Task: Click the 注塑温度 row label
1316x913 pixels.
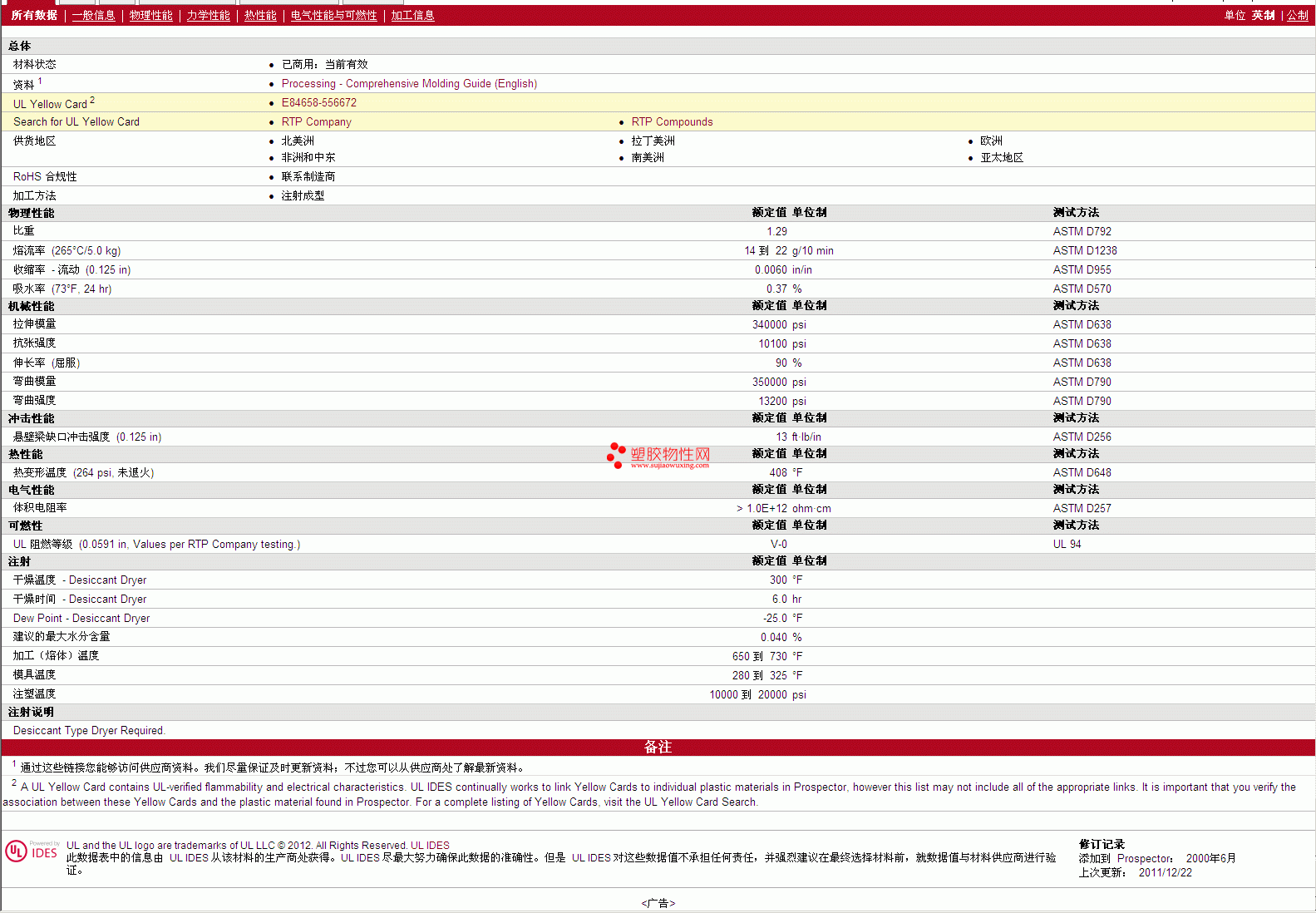Action: tap(34, 693)
